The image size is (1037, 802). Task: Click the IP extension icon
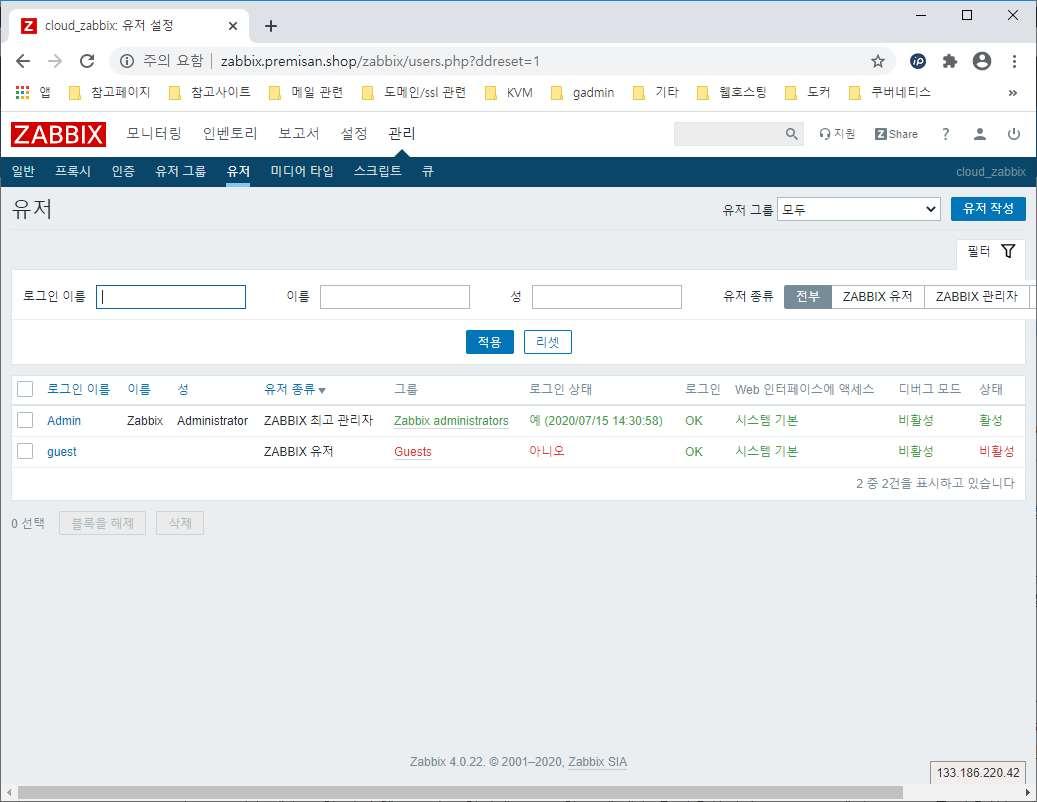(918, 61)
